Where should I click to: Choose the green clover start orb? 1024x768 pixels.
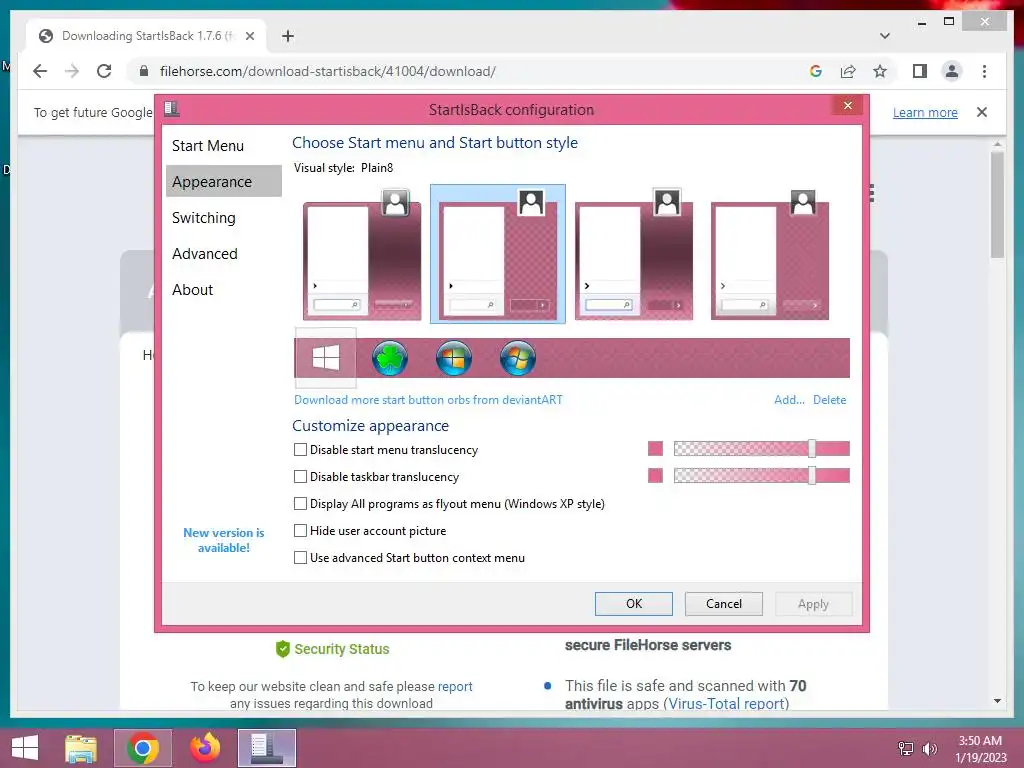pyautogui.click(x=390, y=358)
